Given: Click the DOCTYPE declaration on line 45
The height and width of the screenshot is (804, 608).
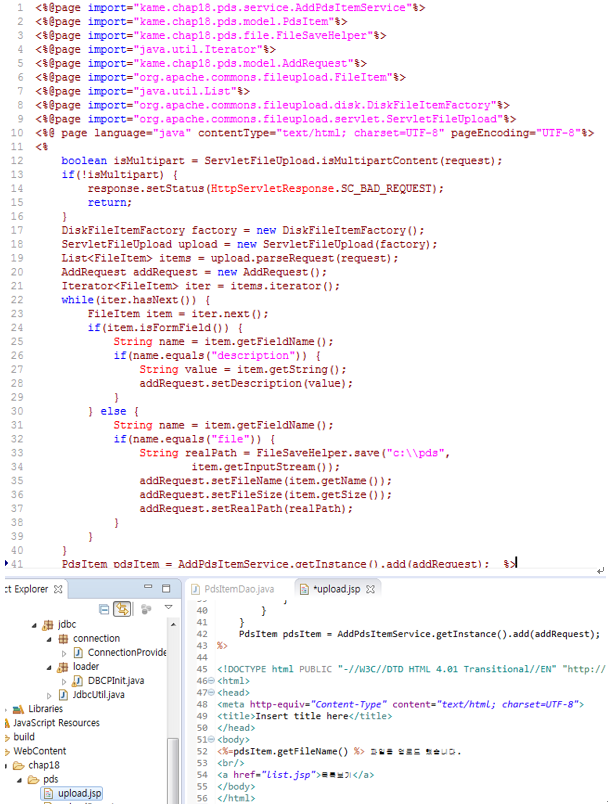Looking at the screenshot, I should click(411, 669).
